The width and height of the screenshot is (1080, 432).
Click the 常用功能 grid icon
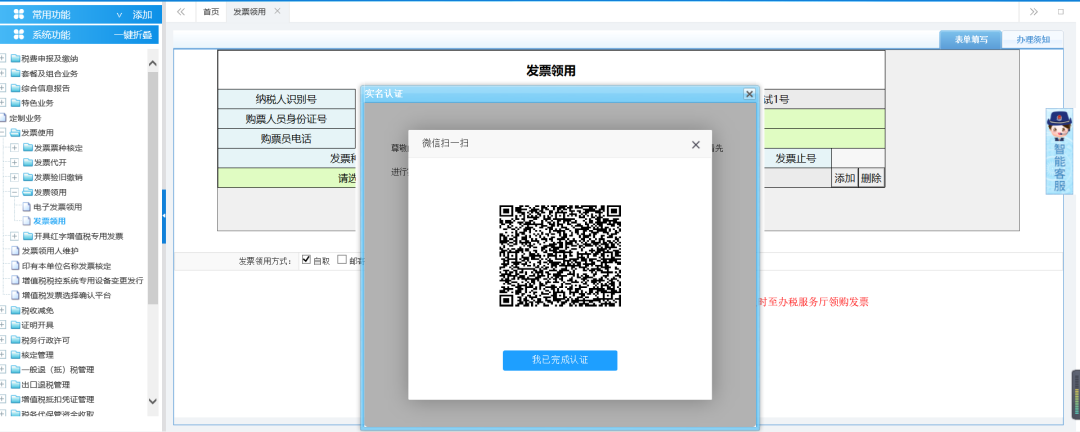(19, 14)
